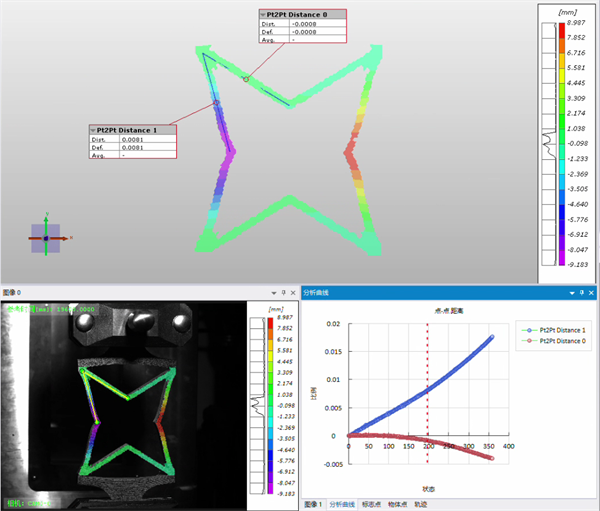
Task: Click the star specimen in the camera image
Action: point(127,423)
